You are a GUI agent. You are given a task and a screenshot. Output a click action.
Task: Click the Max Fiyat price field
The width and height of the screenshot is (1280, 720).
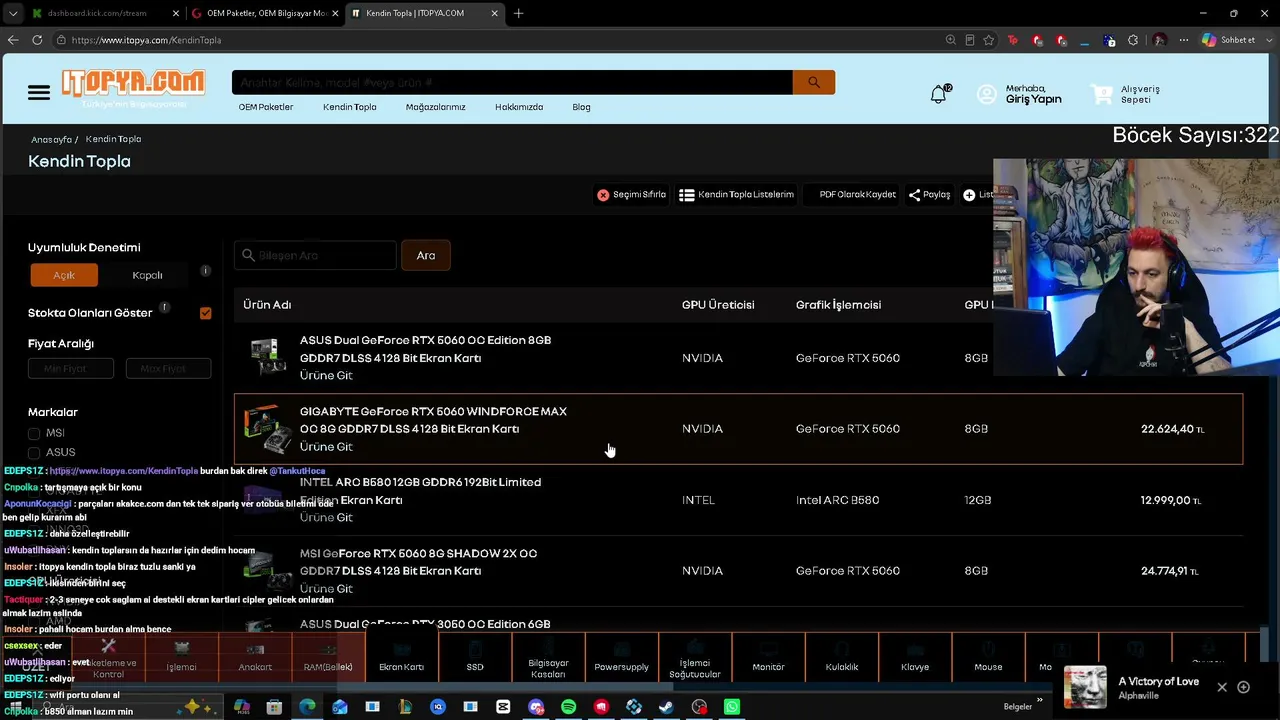click(169, 369)
